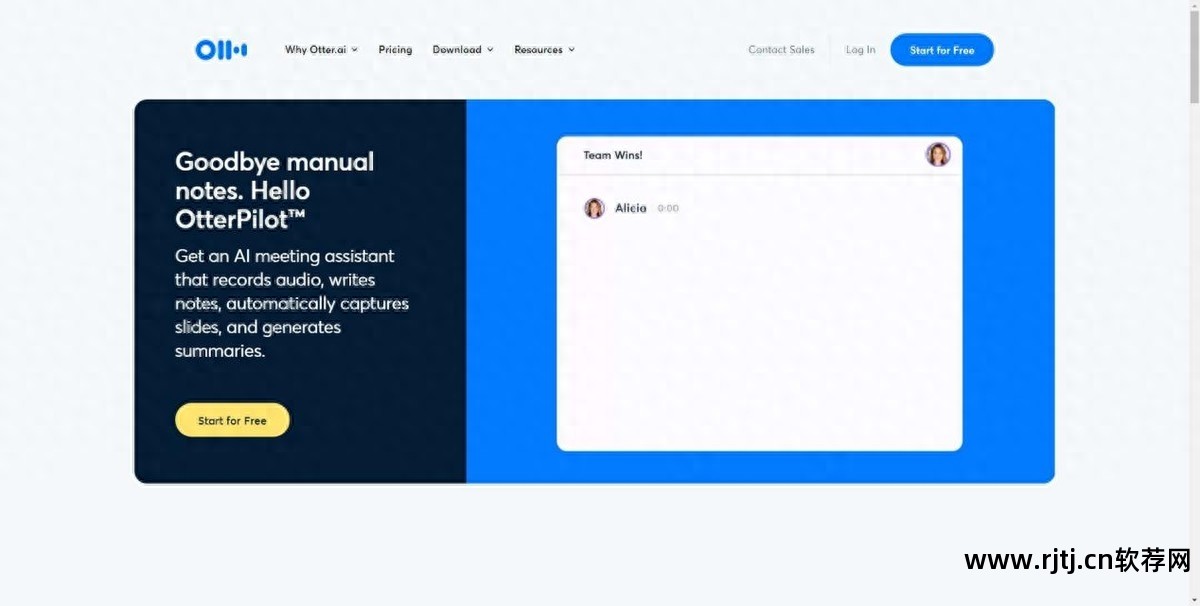Click Alicia's avatar in the transcript

[x=594, y=208]
